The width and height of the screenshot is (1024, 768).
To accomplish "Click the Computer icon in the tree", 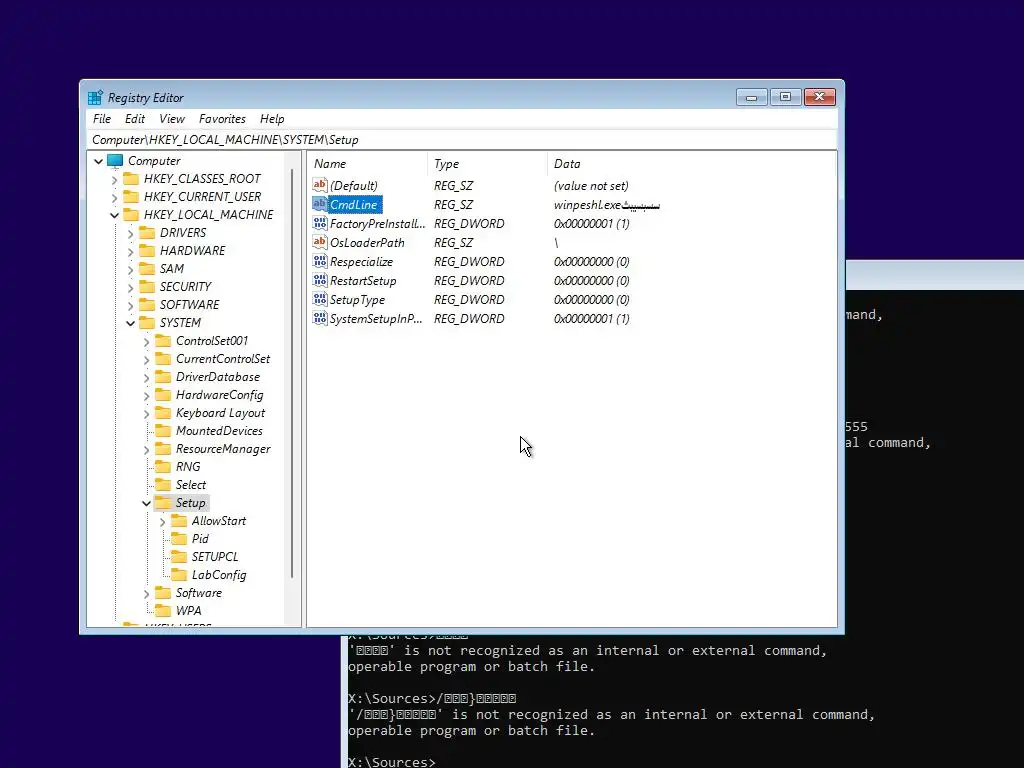I will 115,161.
